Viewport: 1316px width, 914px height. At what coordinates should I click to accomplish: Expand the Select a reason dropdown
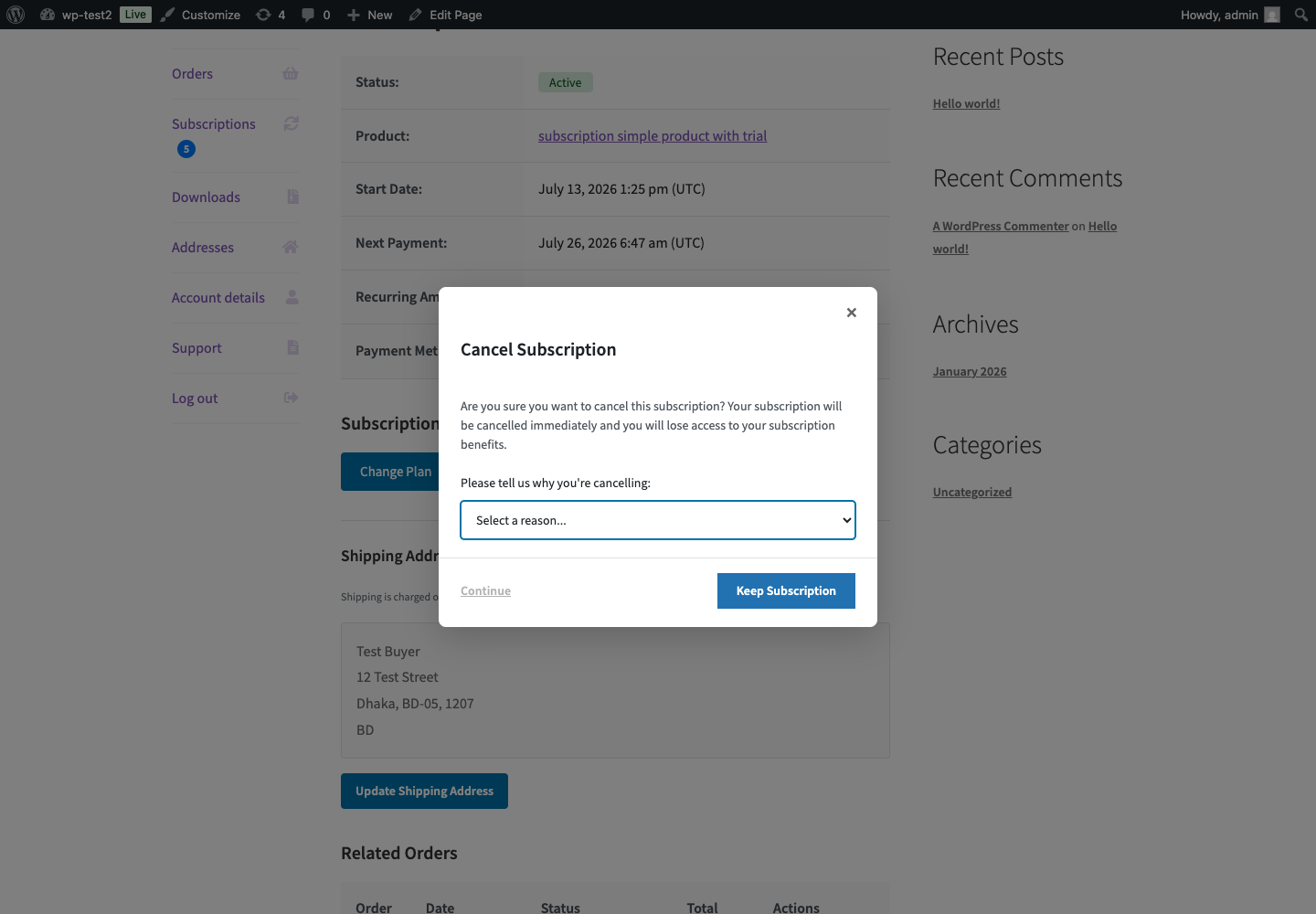[658, 520]
